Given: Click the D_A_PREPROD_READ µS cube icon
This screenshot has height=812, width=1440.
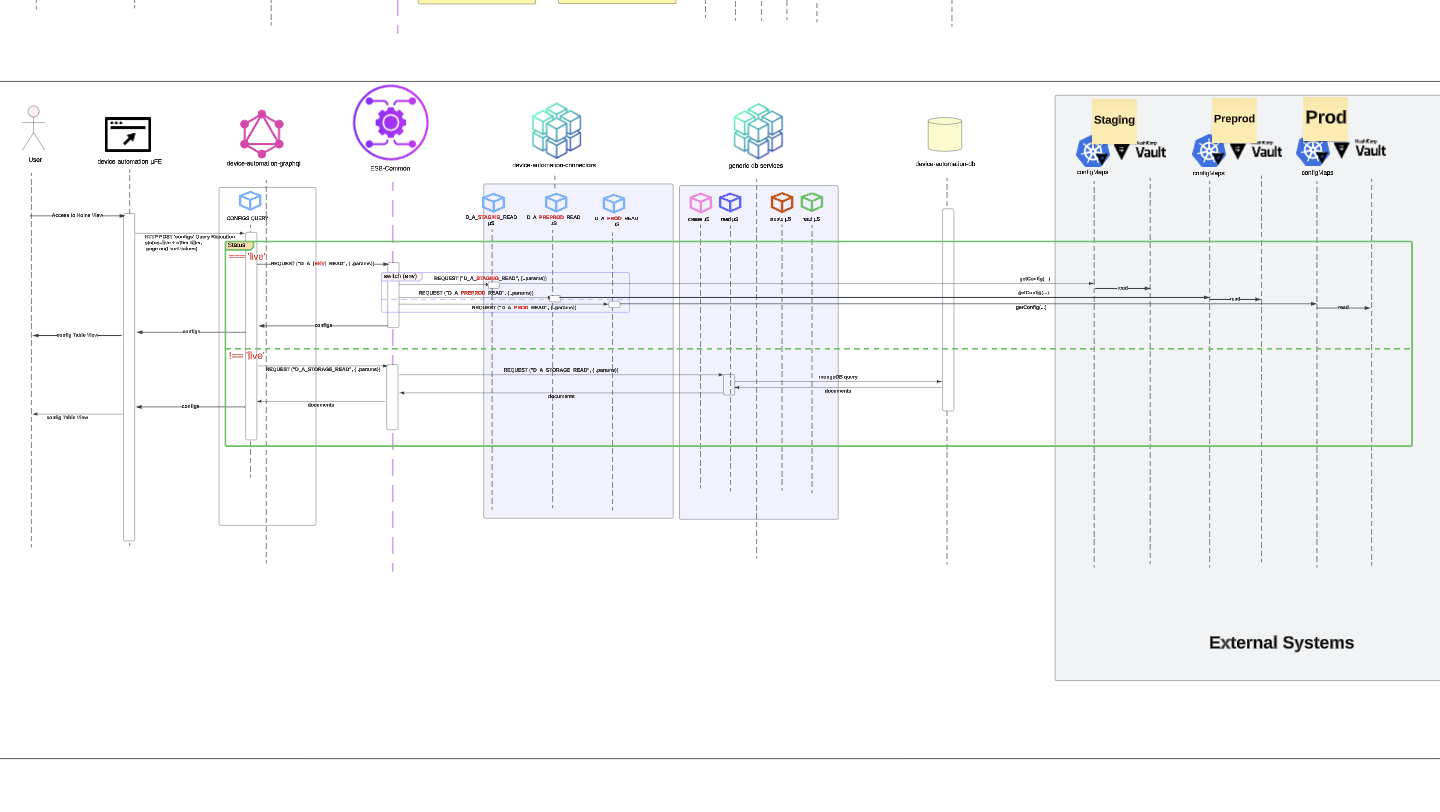Looking at the screenshot, I should 556,203.
